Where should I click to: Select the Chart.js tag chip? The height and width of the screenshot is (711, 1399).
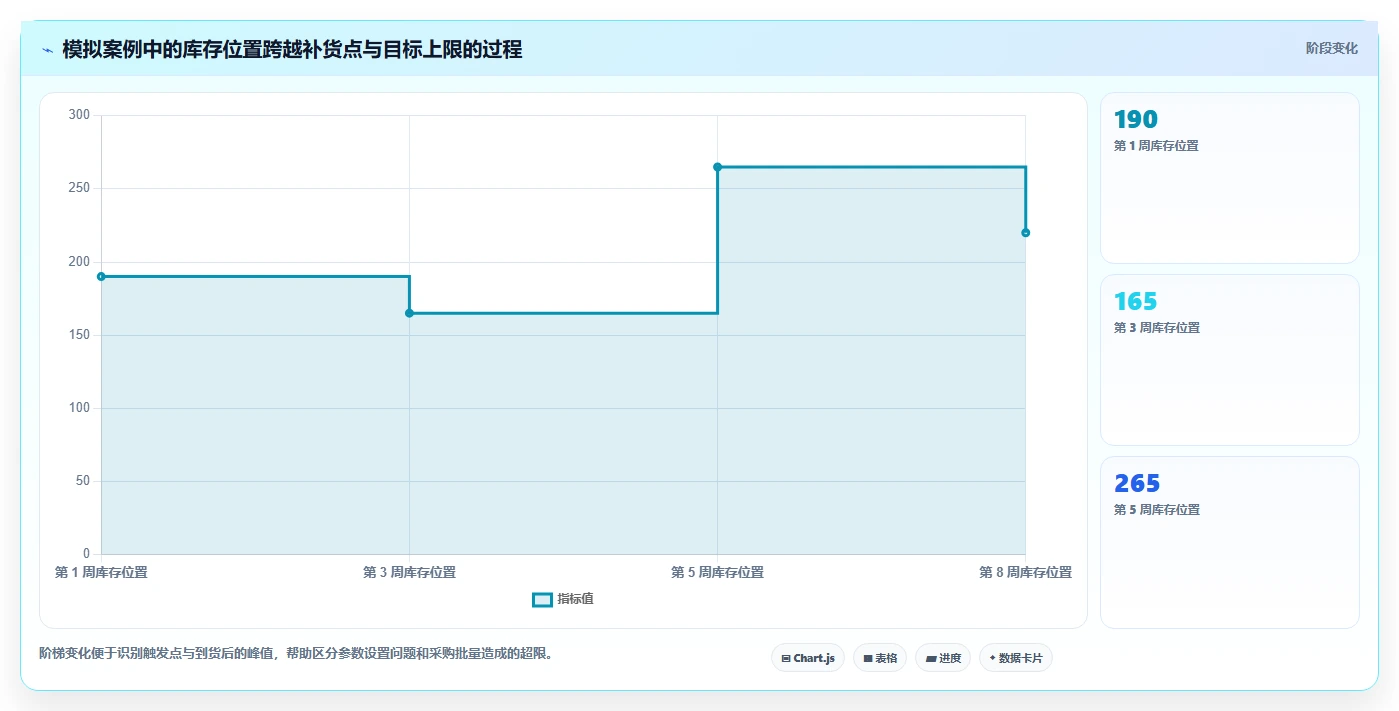point(808,658)
